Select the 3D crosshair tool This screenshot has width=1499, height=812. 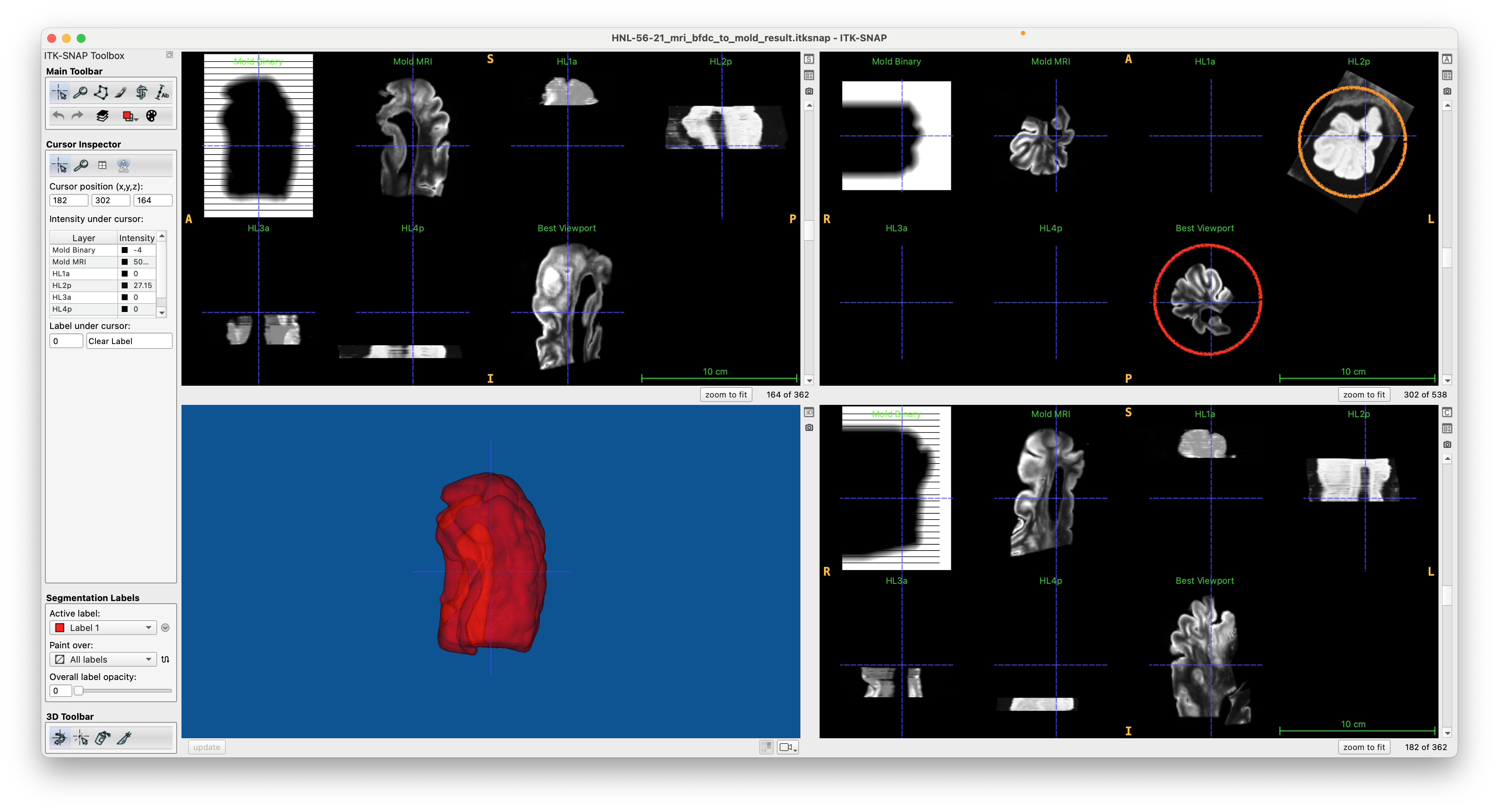[x=81, y=738]
